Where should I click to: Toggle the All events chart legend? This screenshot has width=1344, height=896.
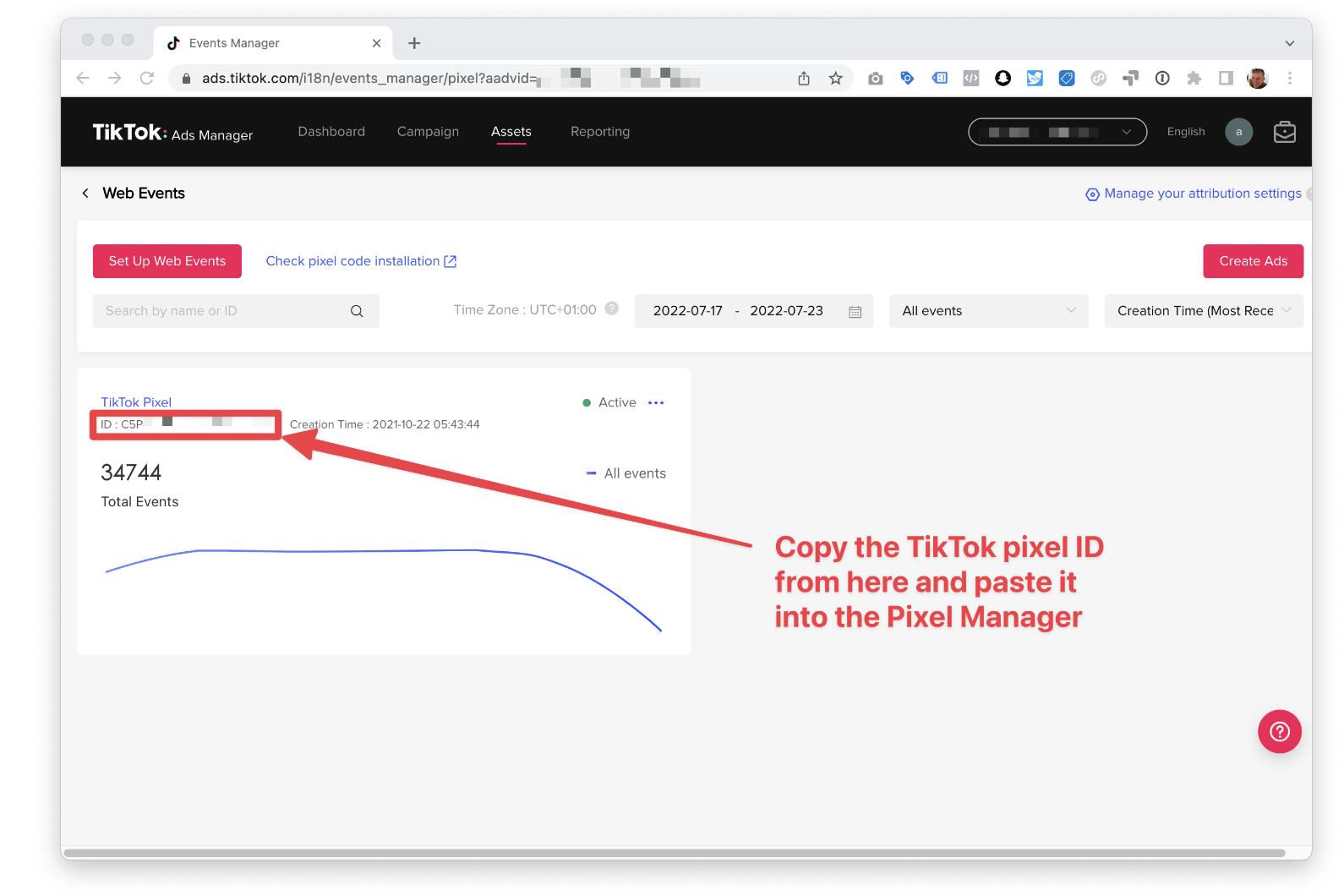(x=626, y=473)
